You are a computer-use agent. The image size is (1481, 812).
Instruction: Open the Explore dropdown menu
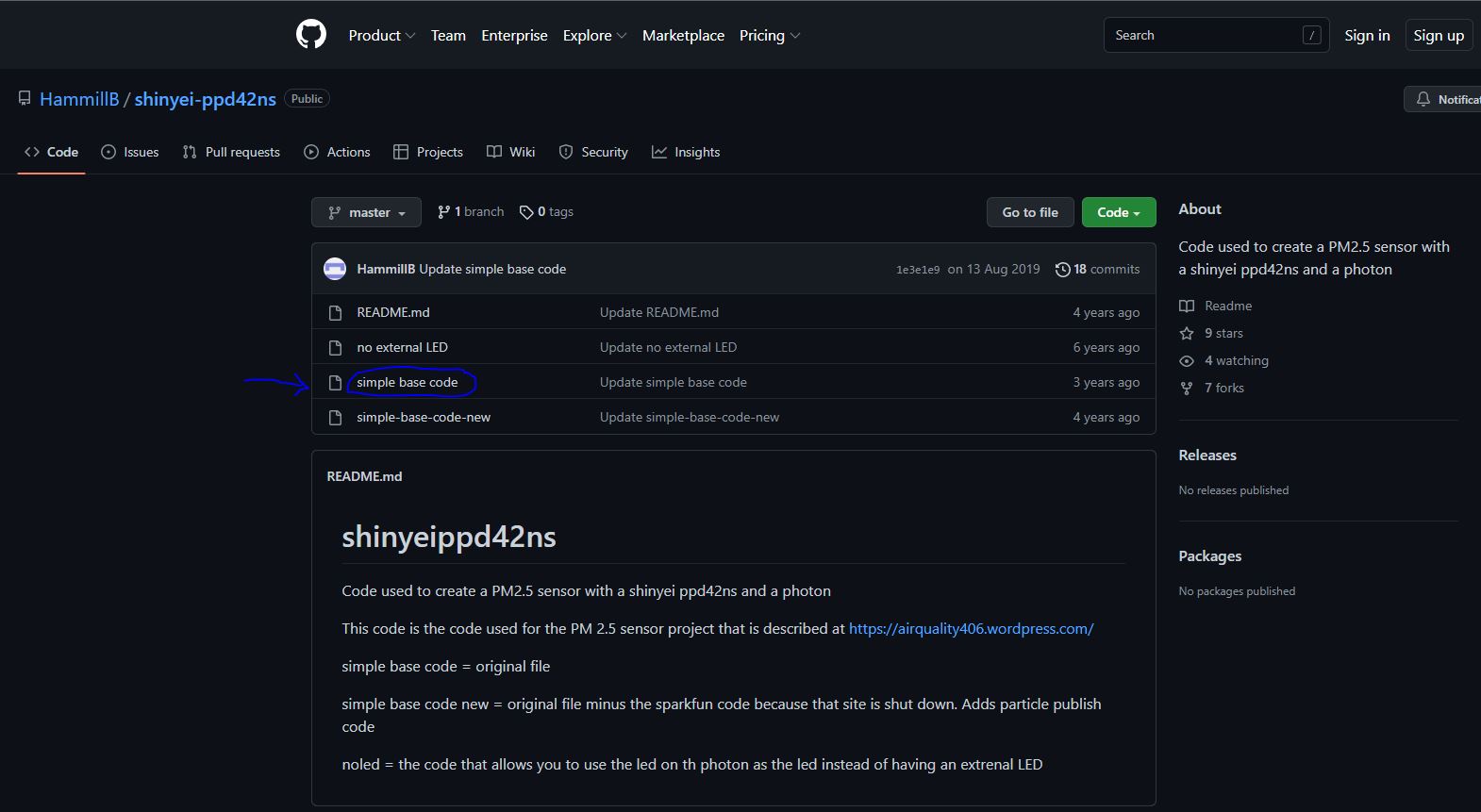(x=594, y=35)
